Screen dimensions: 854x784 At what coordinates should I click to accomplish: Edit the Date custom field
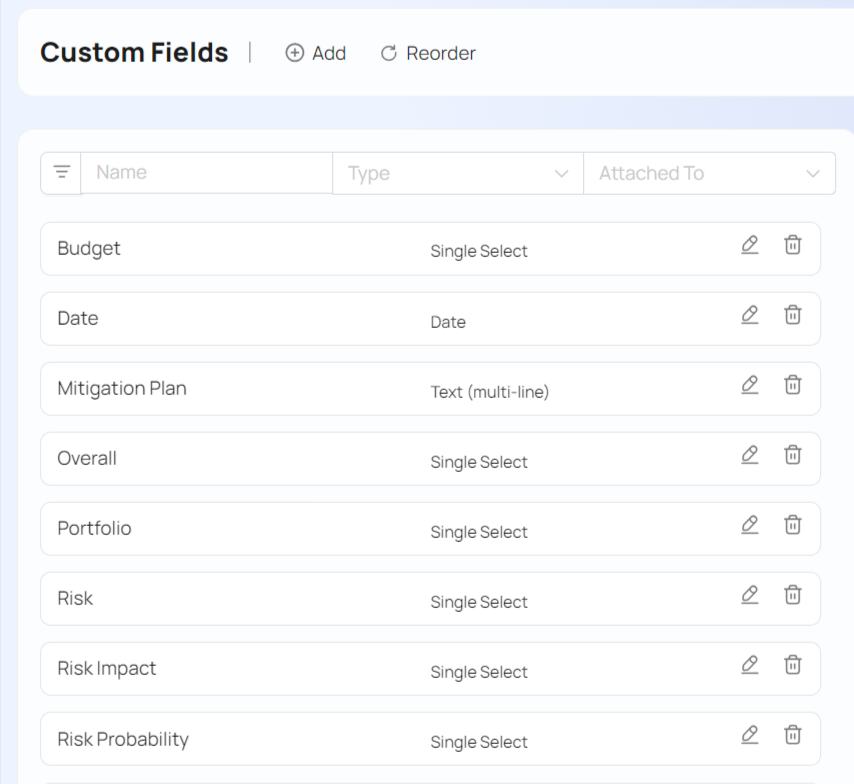(750, 315)
